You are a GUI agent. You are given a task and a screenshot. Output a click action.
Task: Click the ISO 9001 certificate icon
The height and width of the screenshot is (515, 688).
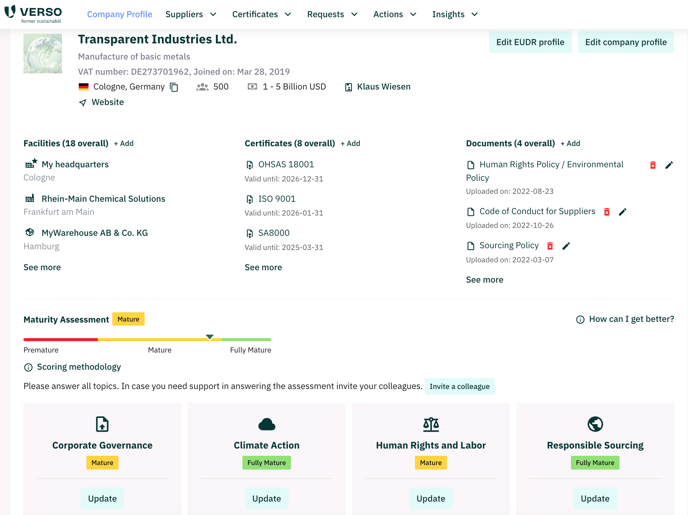(250, 199)
